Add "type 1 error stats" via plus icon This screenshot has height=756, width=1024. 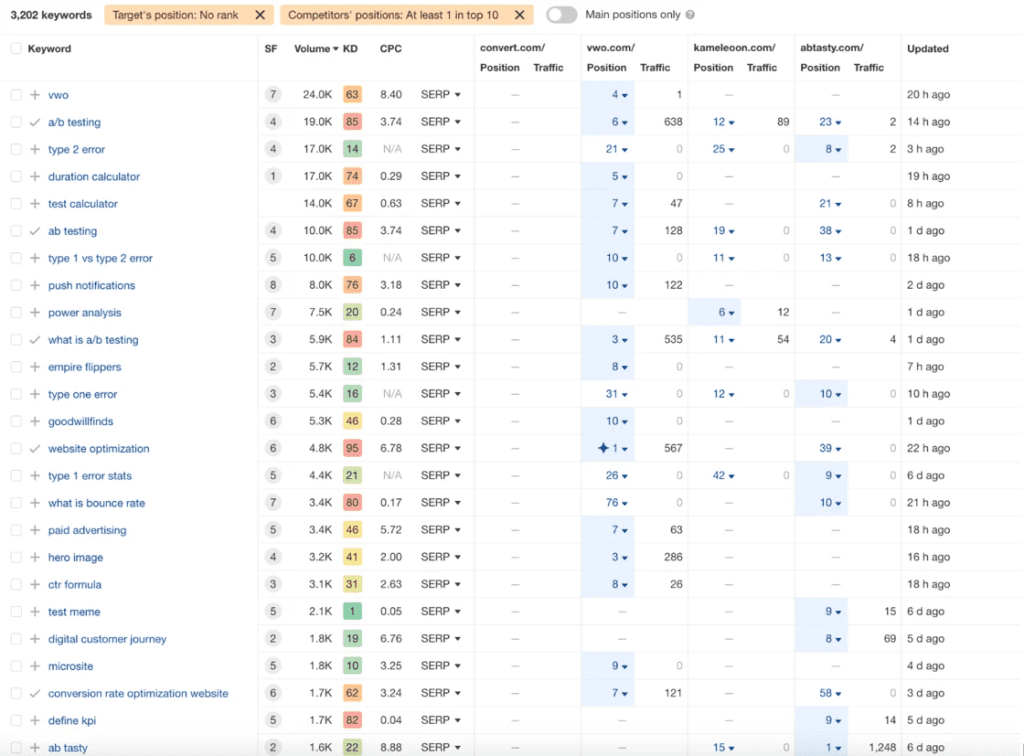(x=35, y=476)
